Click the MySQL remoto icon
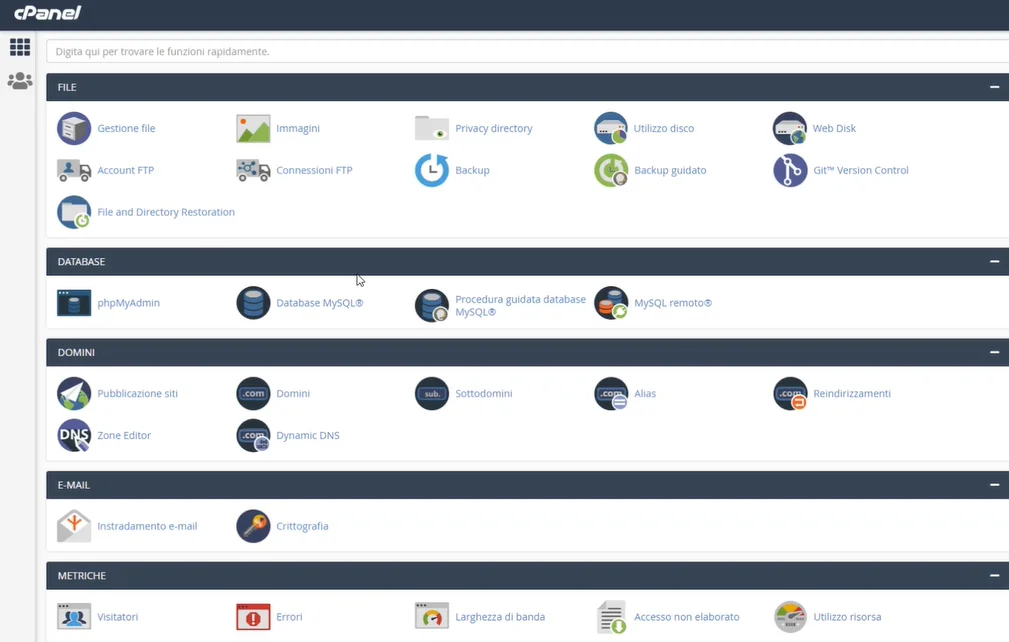The width and height of the screenshot is (1009, 642). 611,303
